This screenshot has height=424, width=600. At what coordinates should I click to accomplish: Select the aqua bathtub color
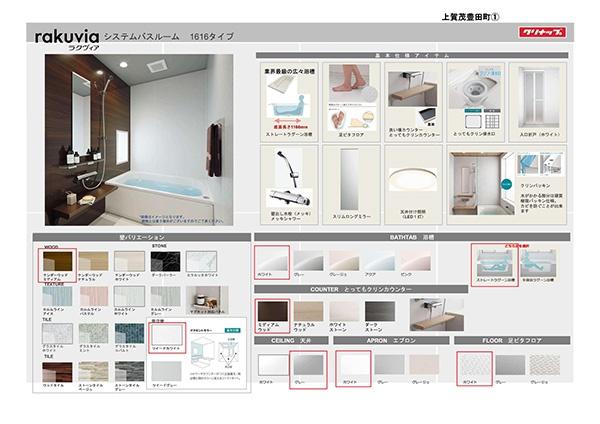pyautogui.click(x=380, y=262)
